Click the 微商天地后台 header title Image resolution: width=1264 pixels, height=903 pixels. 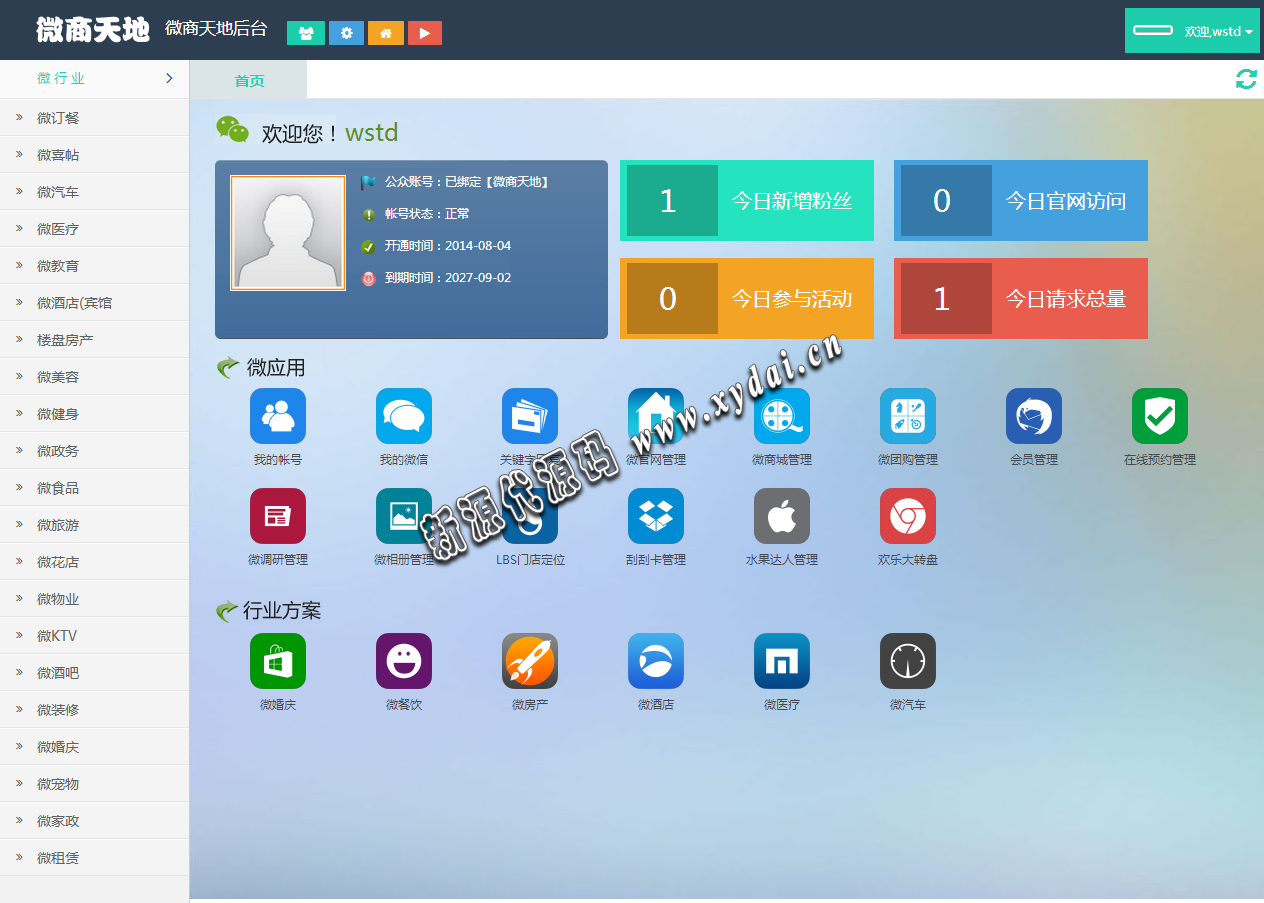tap(216, 29)
